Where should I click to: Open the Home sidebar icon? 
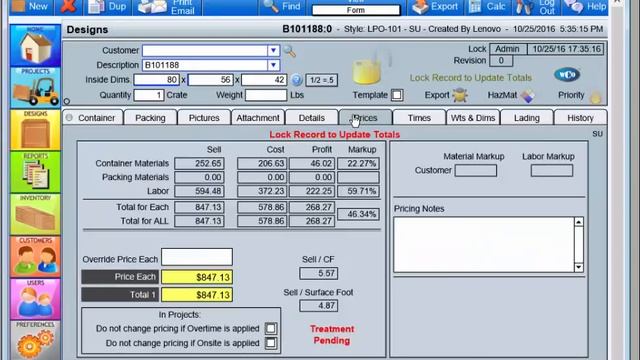(35, 45)
